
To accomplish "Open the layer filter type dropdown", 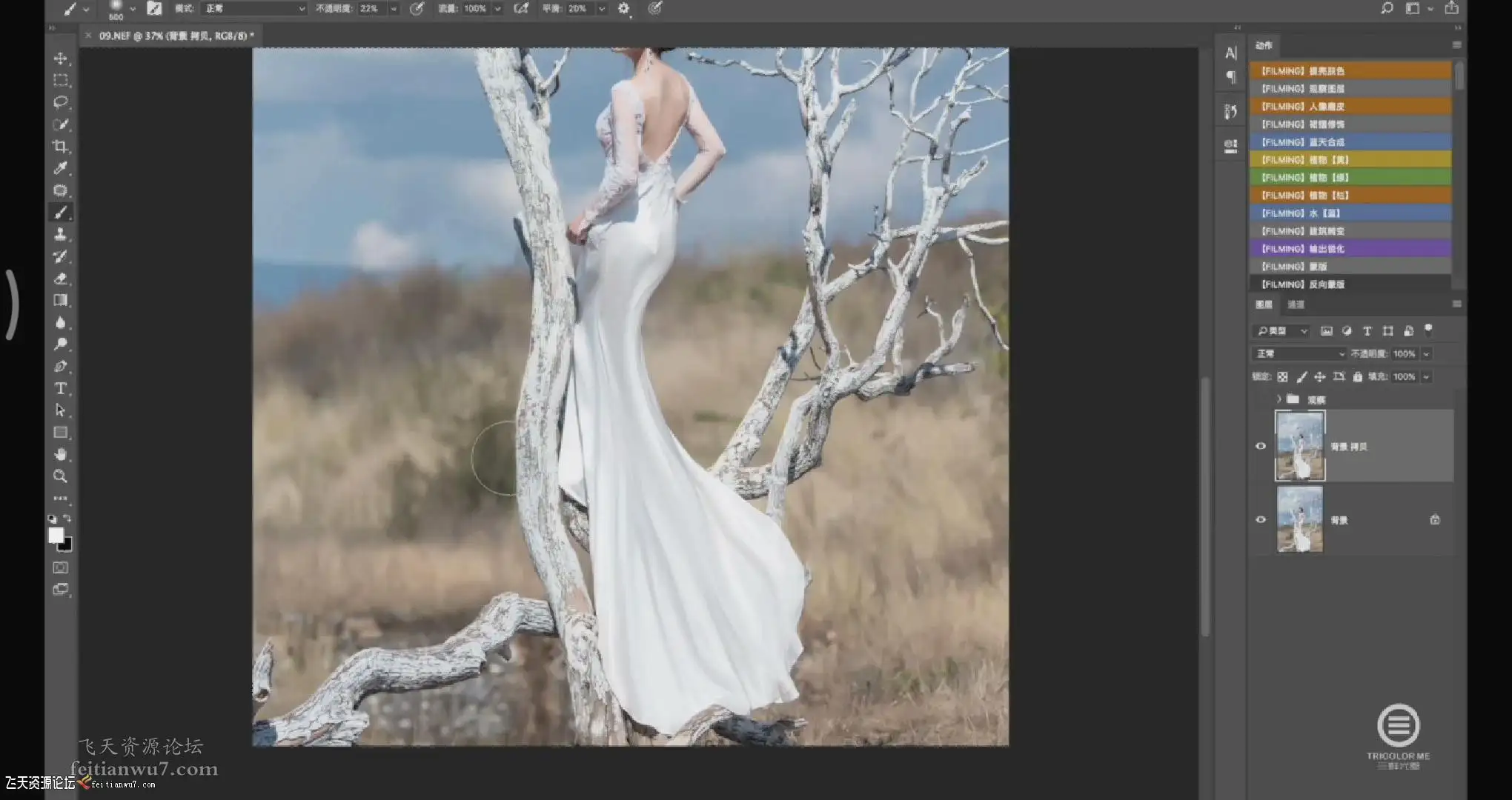I will 1281,330.
